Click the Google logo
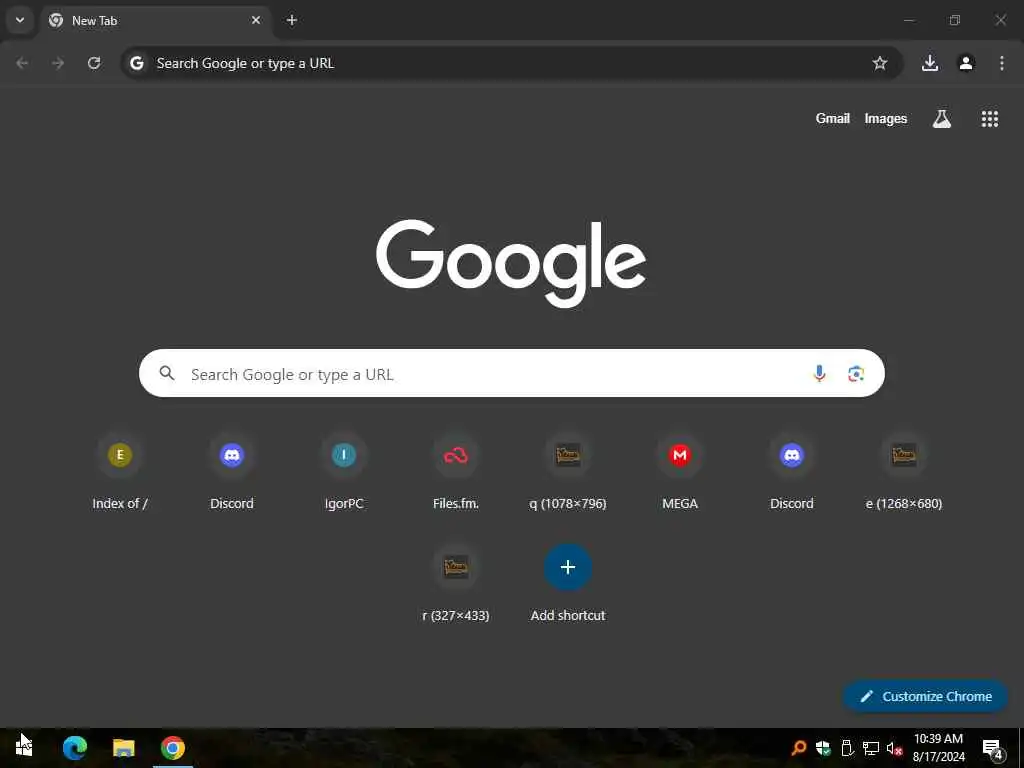 pyautogui.click(x=511, y=263)
